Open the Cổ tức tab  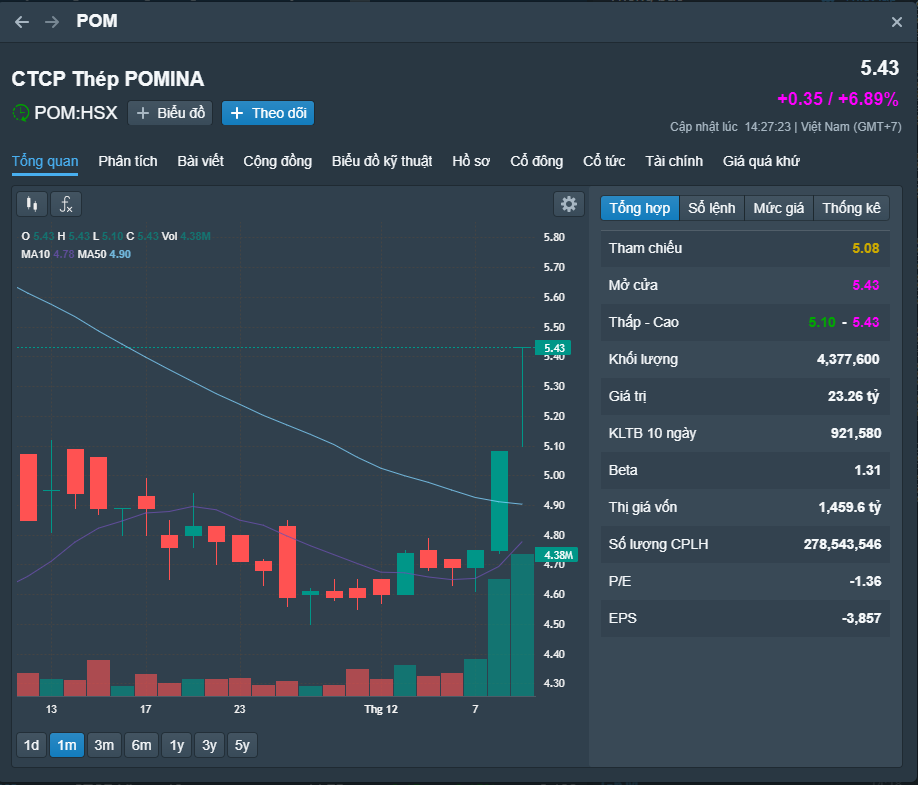point(604,162)
